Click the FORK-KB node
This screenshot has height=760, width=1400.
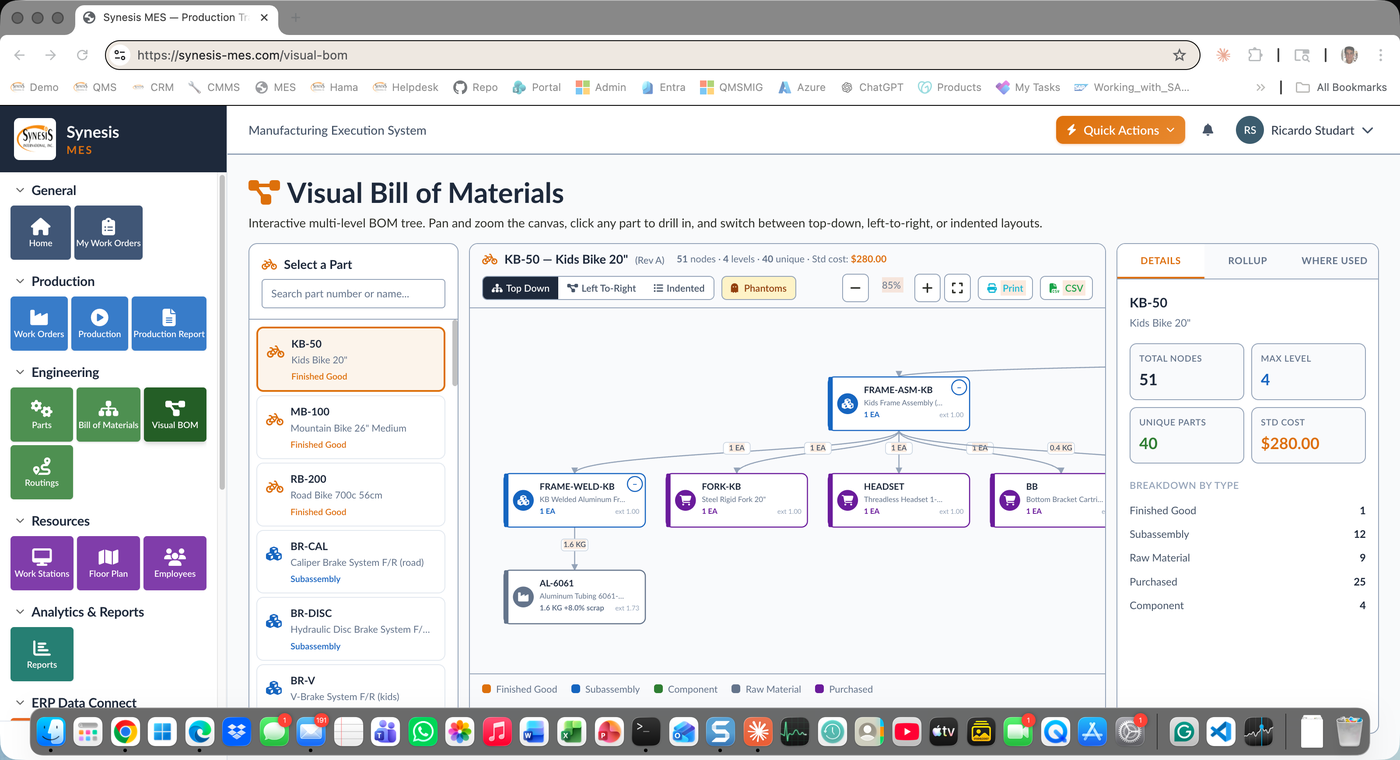[736, 500]
